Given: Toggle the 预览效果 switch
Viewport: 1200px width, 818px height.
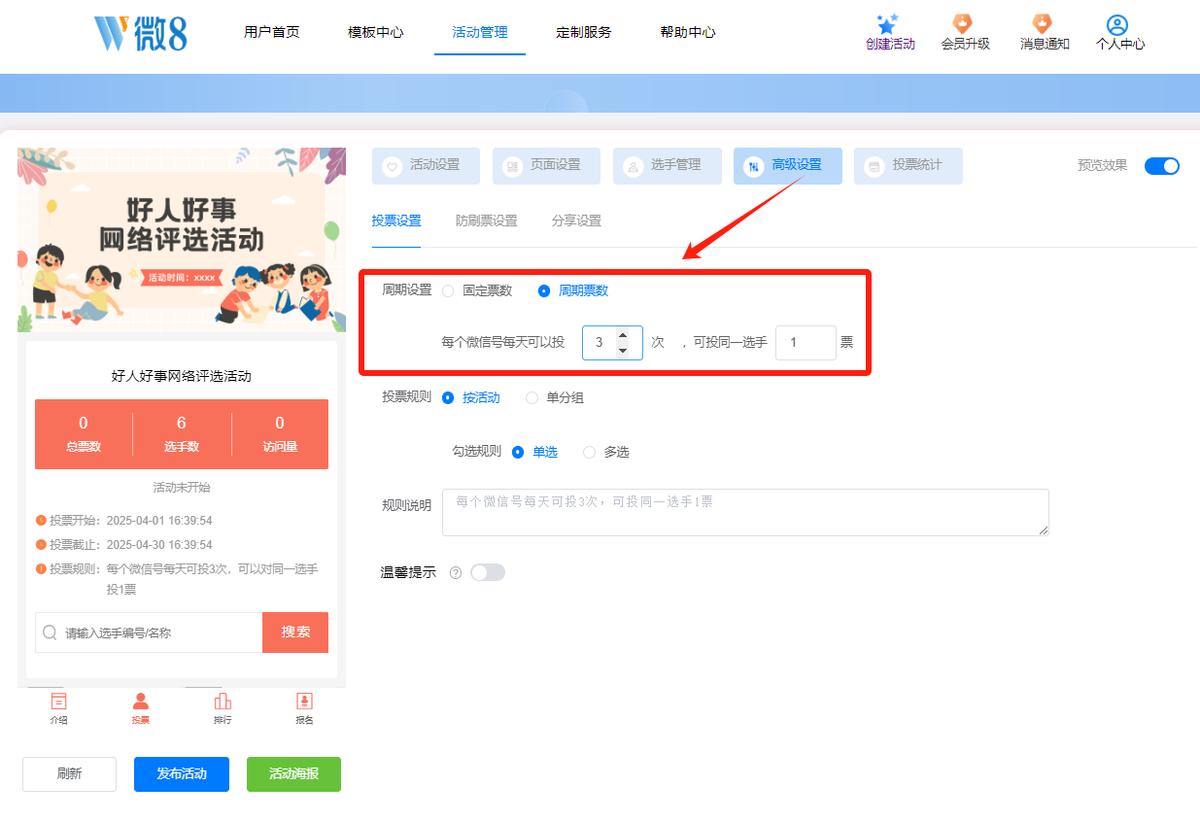Looking at the screenshot, I should 1162,166.
